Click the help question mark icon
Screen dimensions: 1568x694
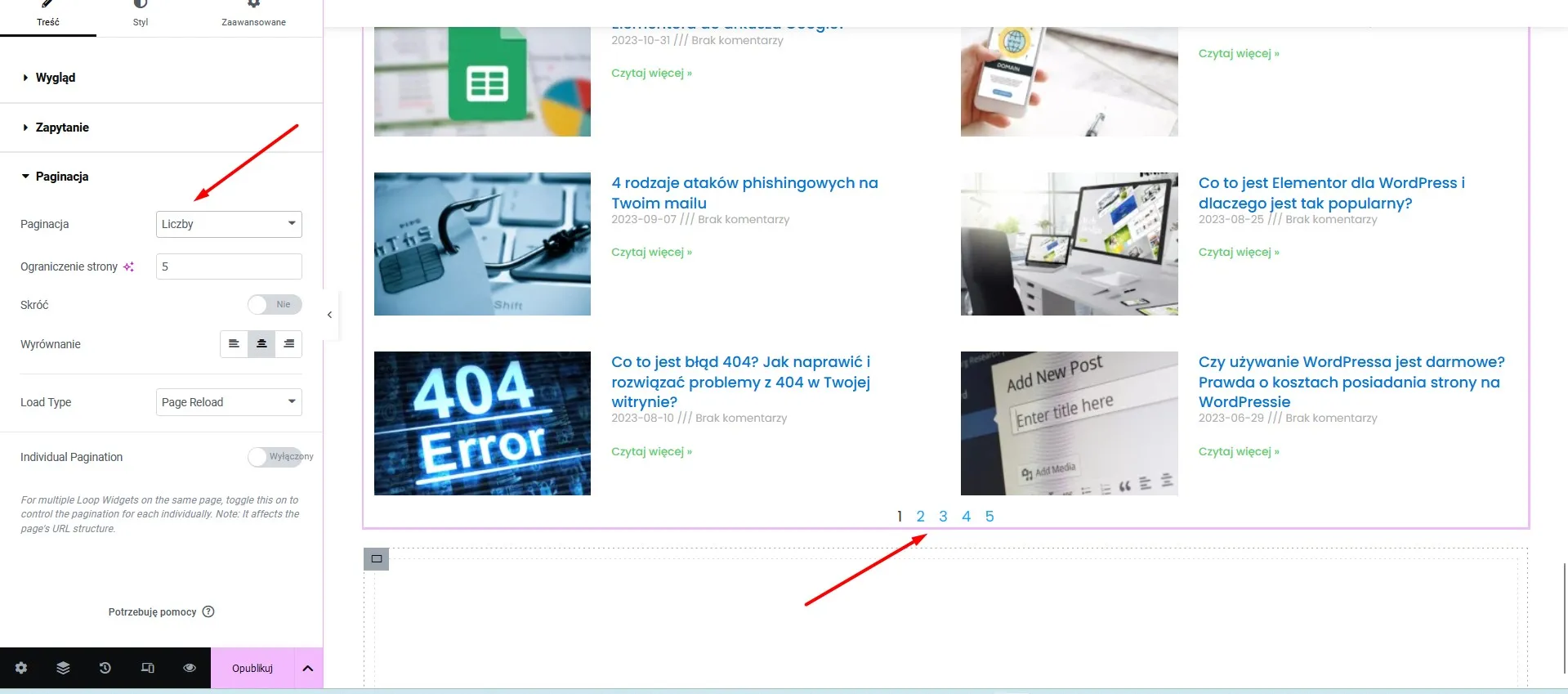click(x=208, y=611)
